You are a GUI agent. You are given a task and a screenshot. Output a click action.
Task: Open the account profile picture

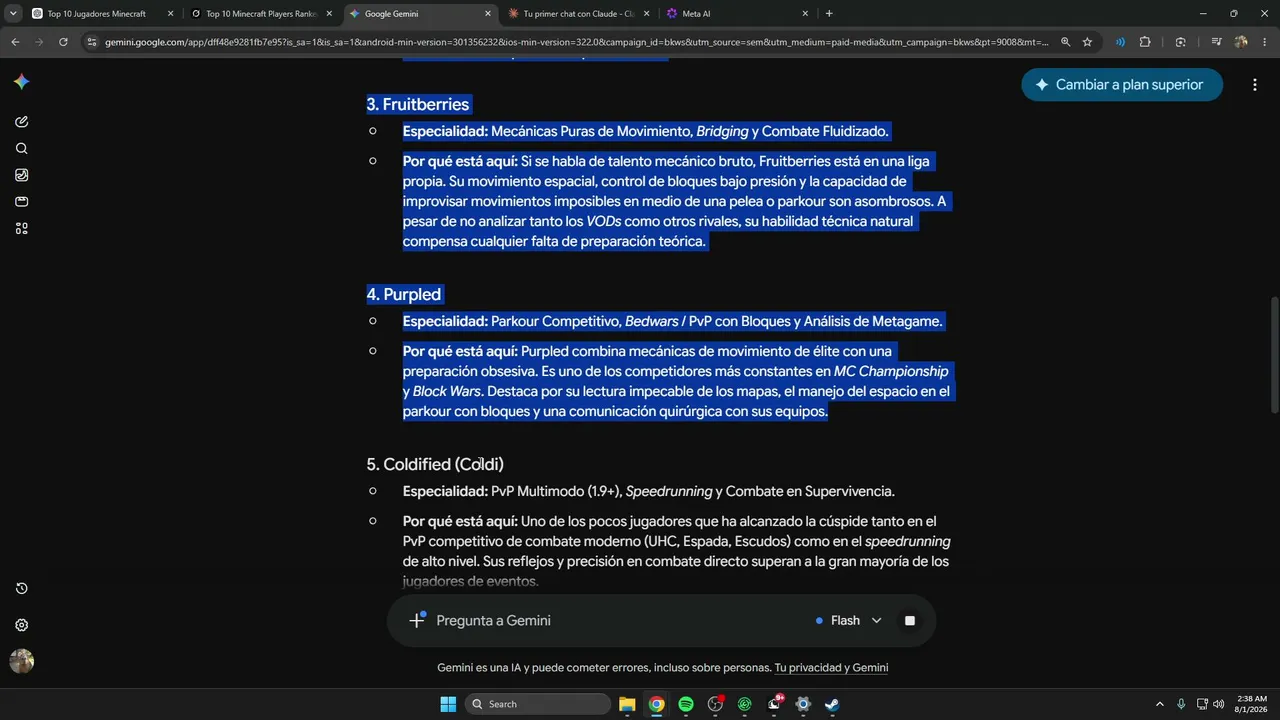click(x=21, y=661)
